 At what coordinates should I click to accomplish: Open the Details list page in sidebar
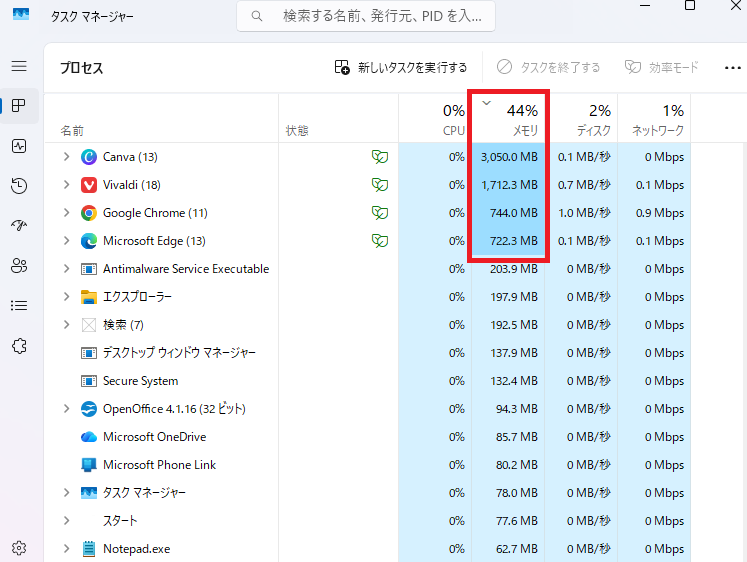tap(19, 305)
